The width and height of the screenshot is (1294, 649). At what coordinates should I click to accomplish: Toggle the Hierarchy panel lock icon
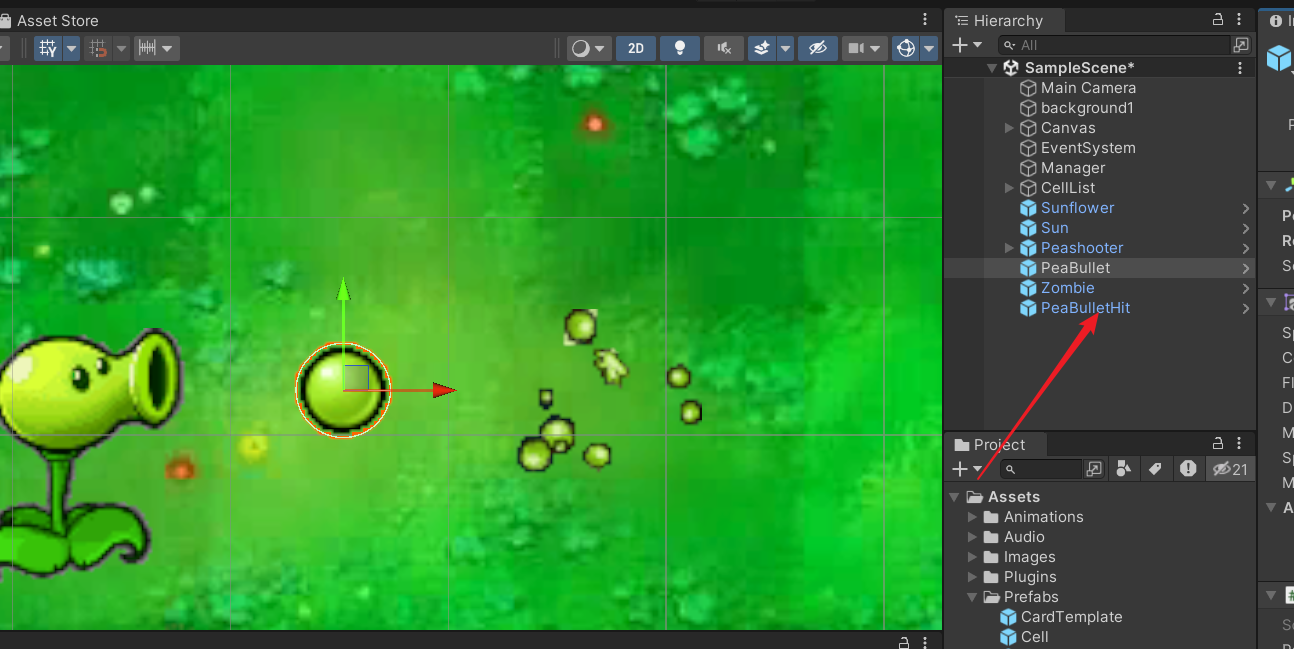pyautogui.click(x=1218, y=20)
